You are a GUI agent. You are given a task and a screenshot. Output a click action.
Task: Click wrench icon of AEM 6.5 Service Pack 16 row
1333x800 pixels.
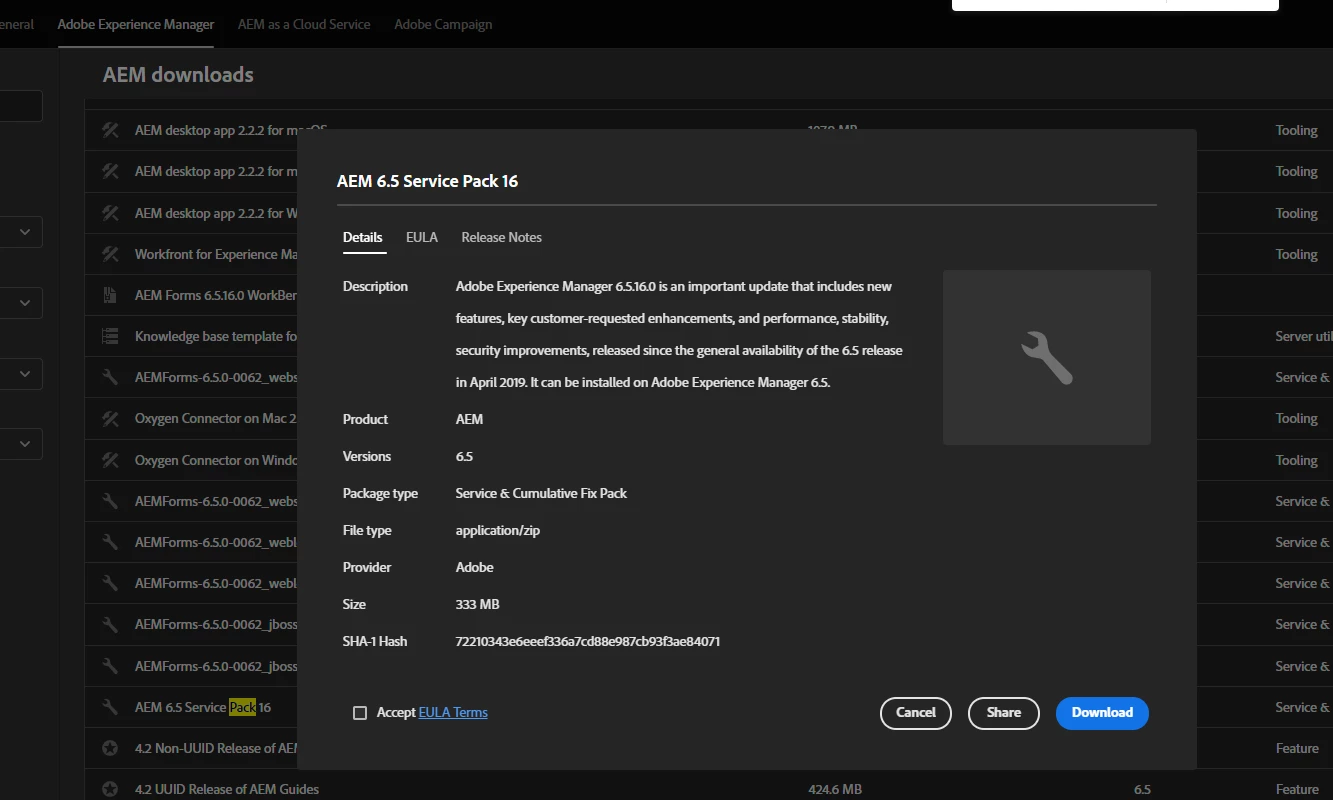[111, 707]
